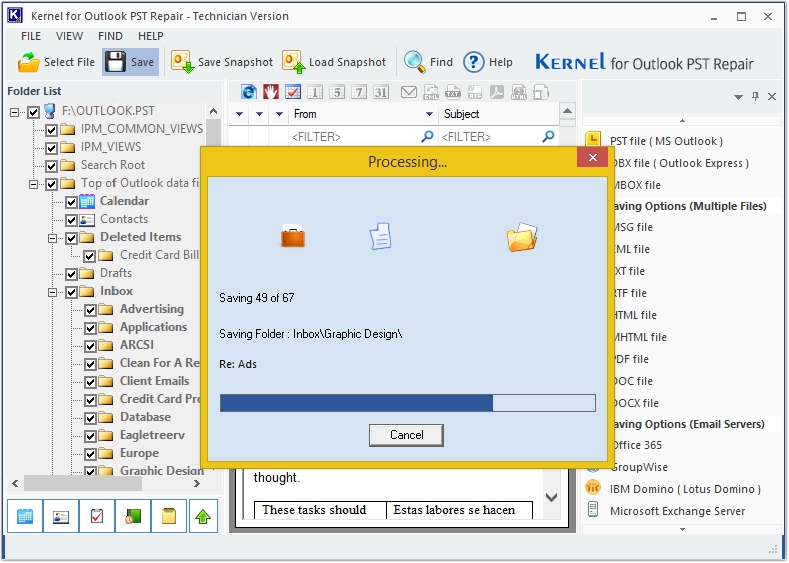This screenshot has height=563, width=789.
Task: Click the Internet Explorer view icon
Action: tap(249, 92)
